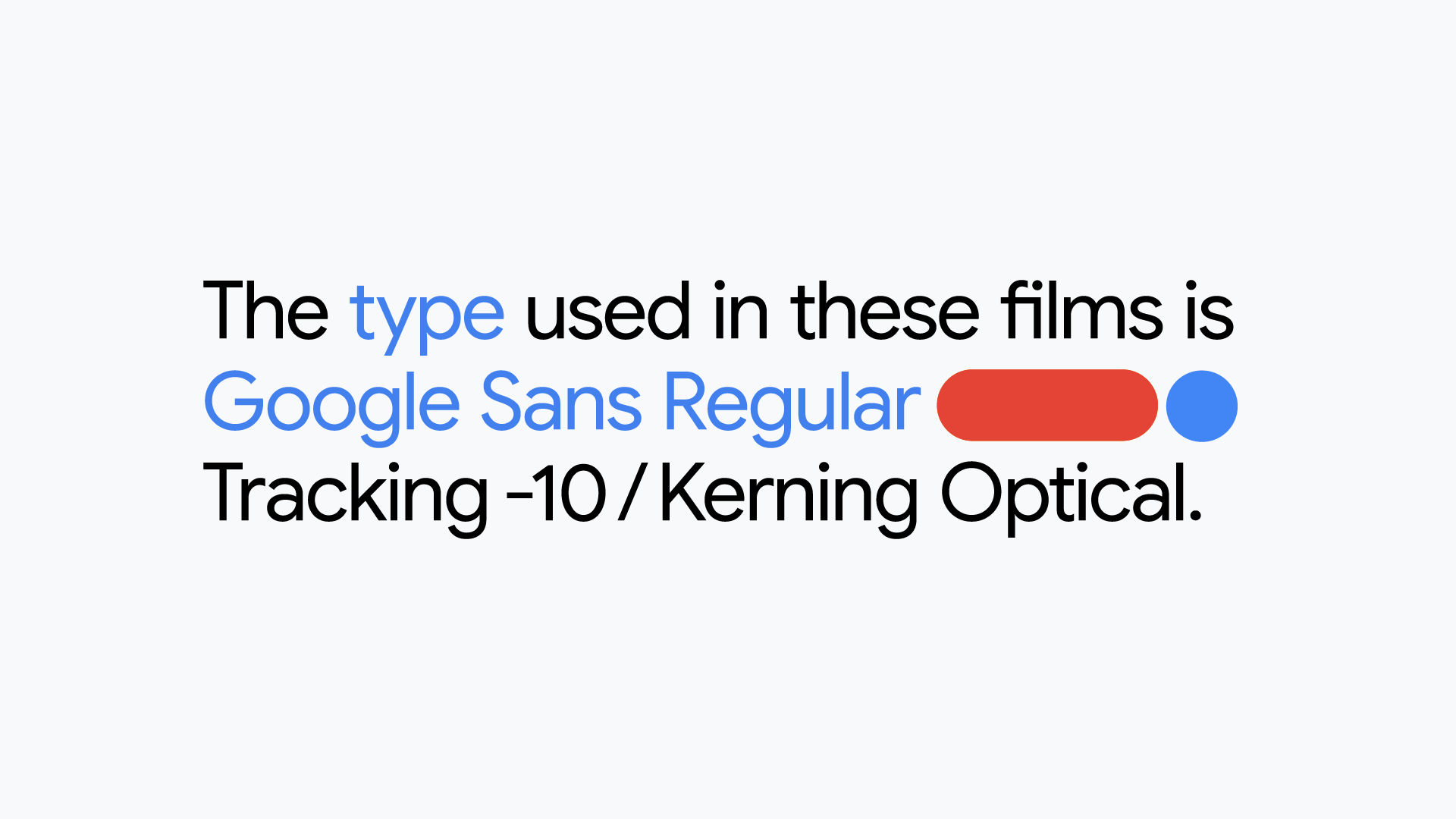The image size is (1456, 819).
Task: Click the solid blue circle
Action: click(1201, 406)
